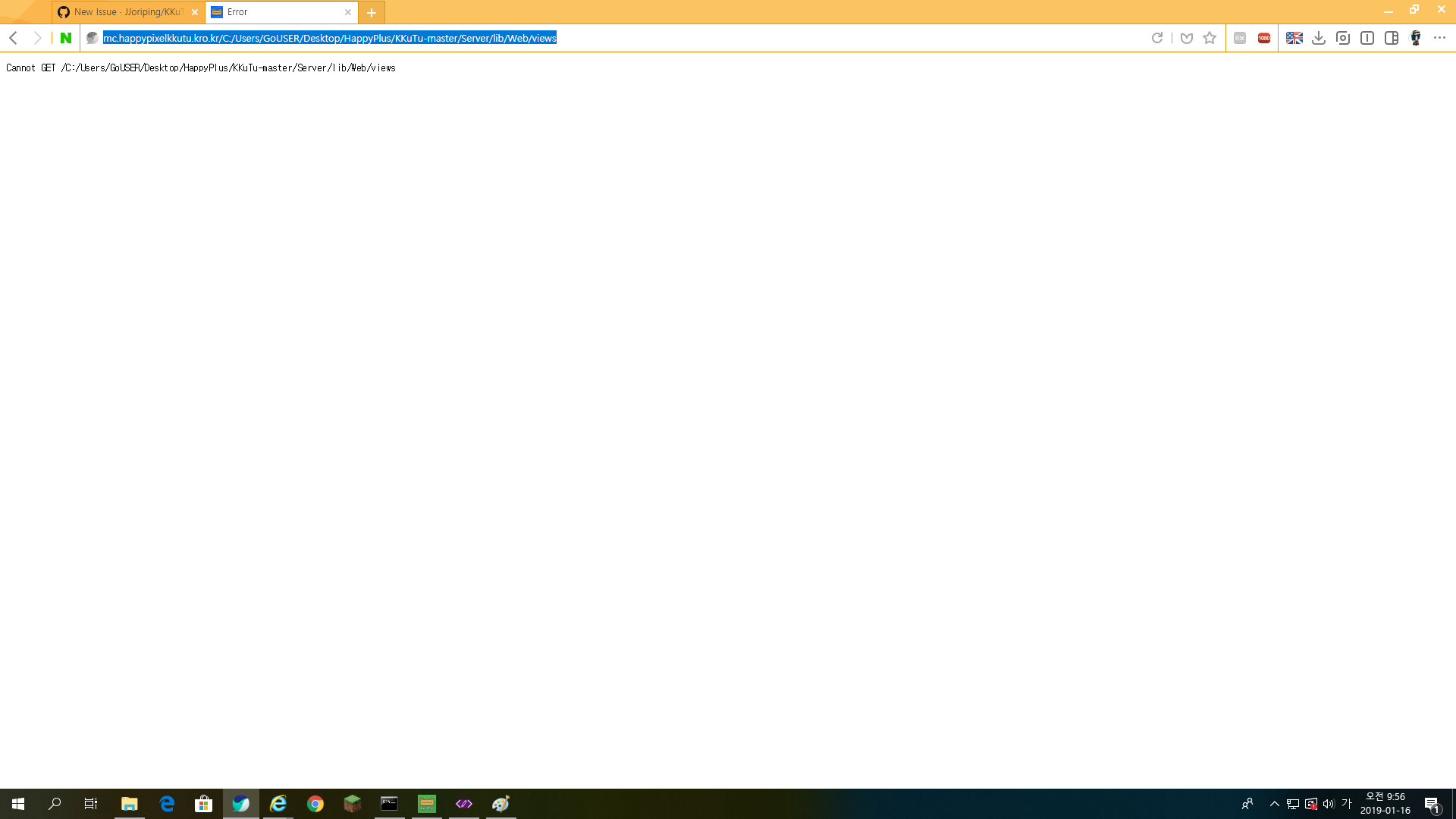Bookmark this page with the star icon
Image resolution: width=1456 pixels, height=819 pixels.
tap(1210, 38)
